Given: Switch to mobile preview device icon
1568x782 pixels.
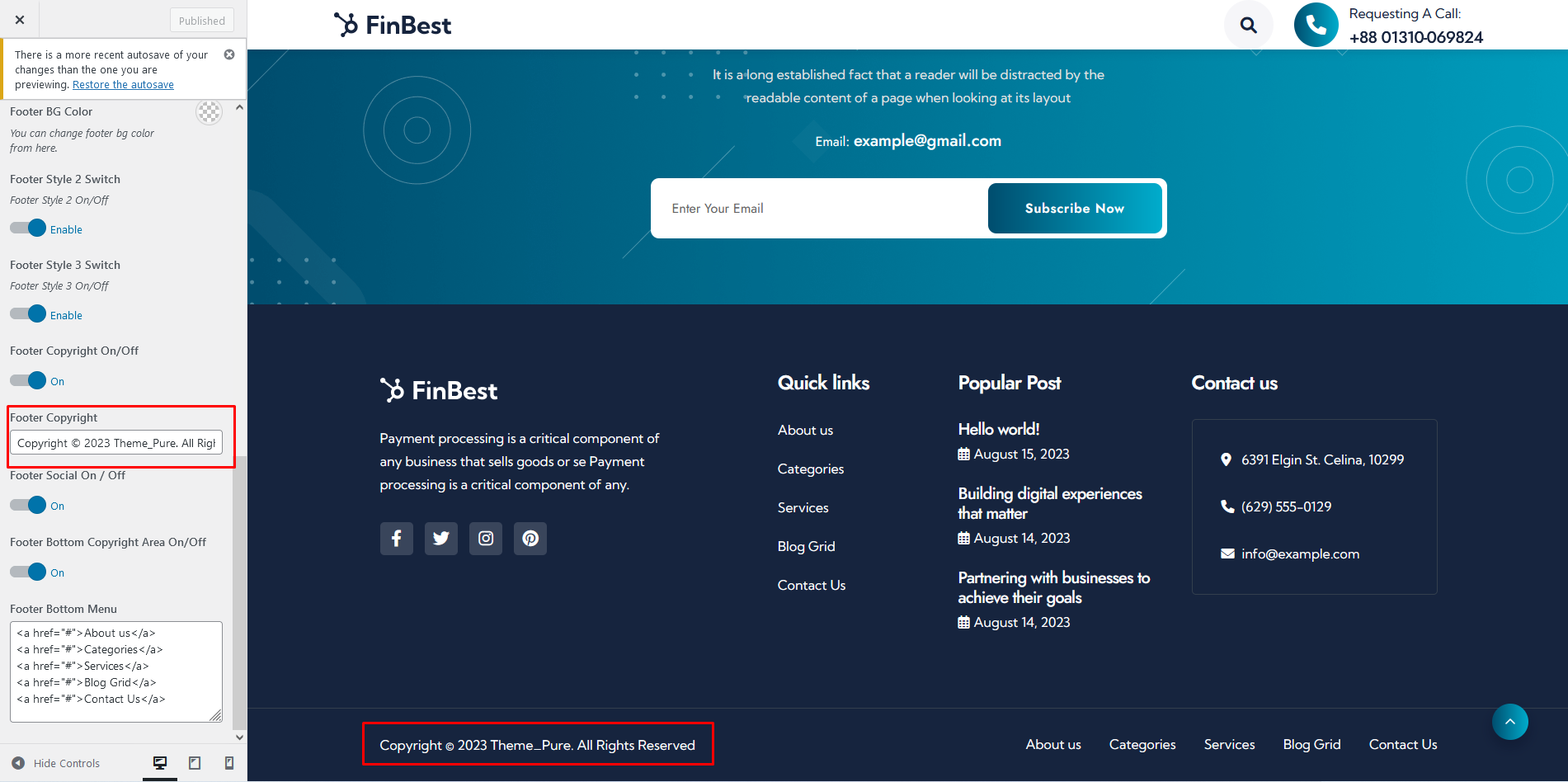Looking at the screenshot, I should (x=229, y=763).
